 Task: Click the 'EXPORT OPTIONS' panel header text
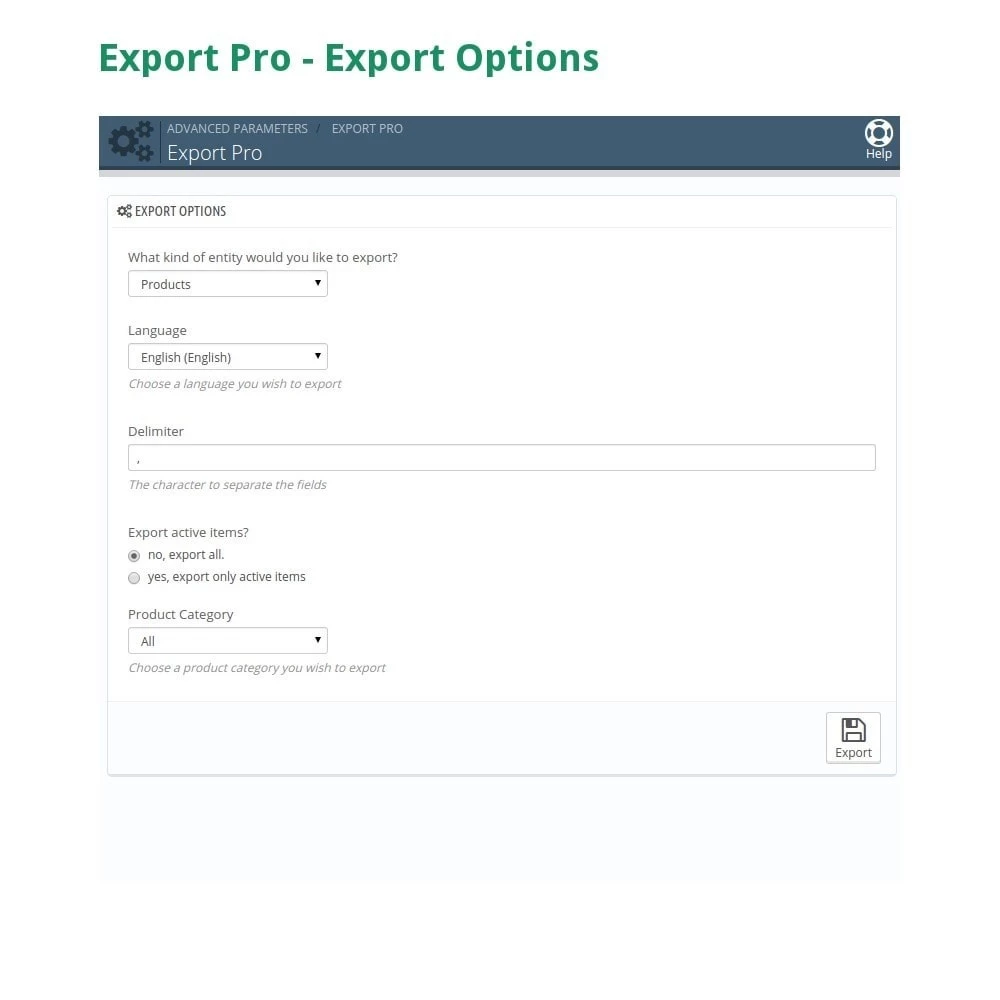click(180, 211)
